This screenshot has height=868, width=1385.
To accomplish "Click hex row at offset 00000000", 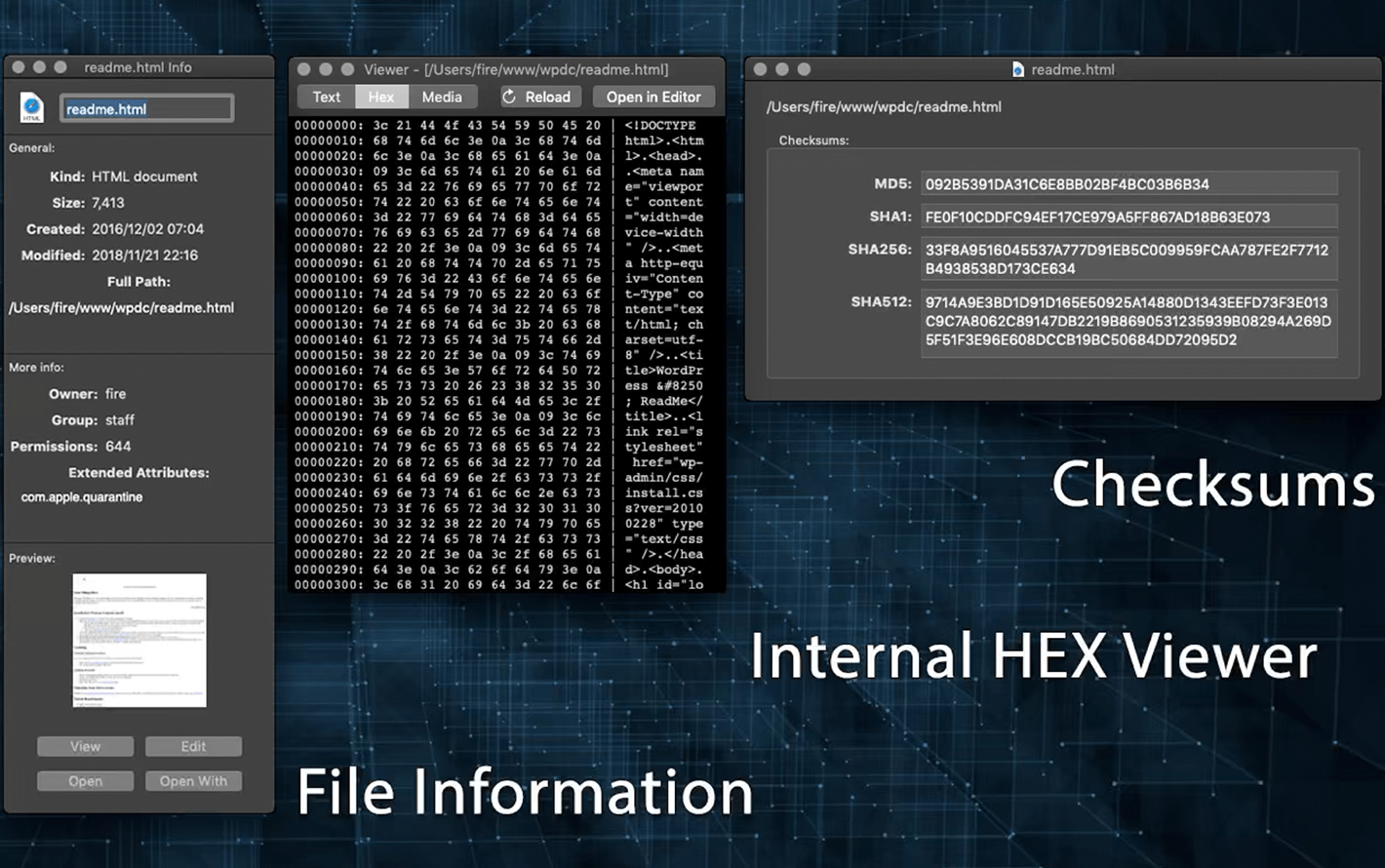I will [499, 126].
